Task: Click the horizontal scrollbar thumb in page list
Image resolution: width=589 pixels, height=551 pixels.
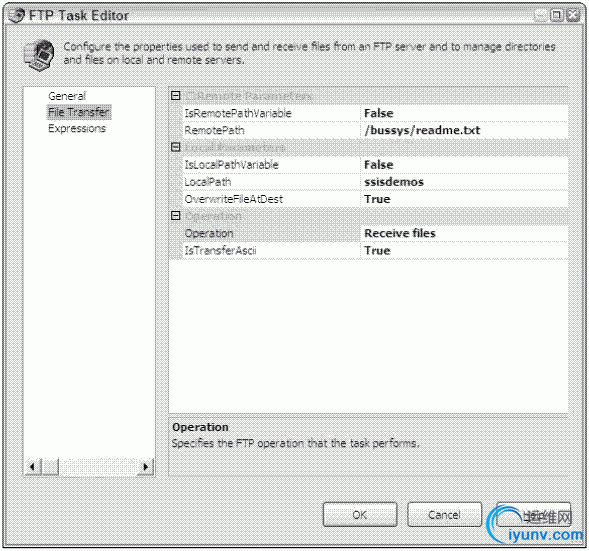Action: 50,467
